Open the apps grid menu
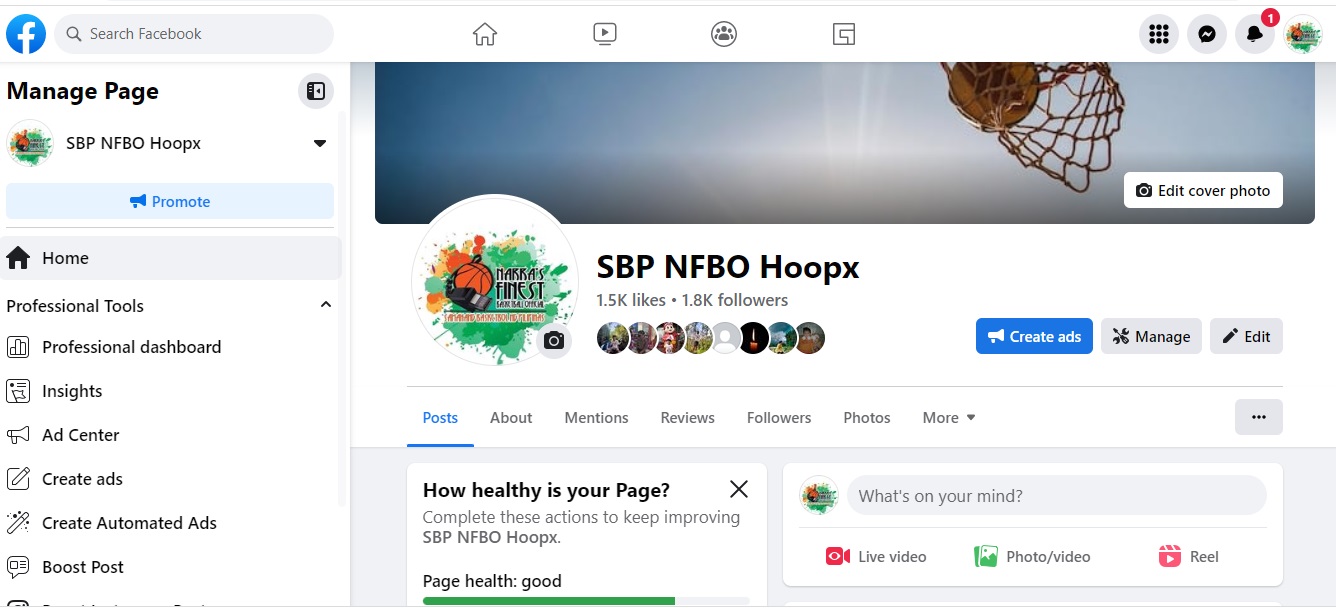 (x=1159, y=35)
